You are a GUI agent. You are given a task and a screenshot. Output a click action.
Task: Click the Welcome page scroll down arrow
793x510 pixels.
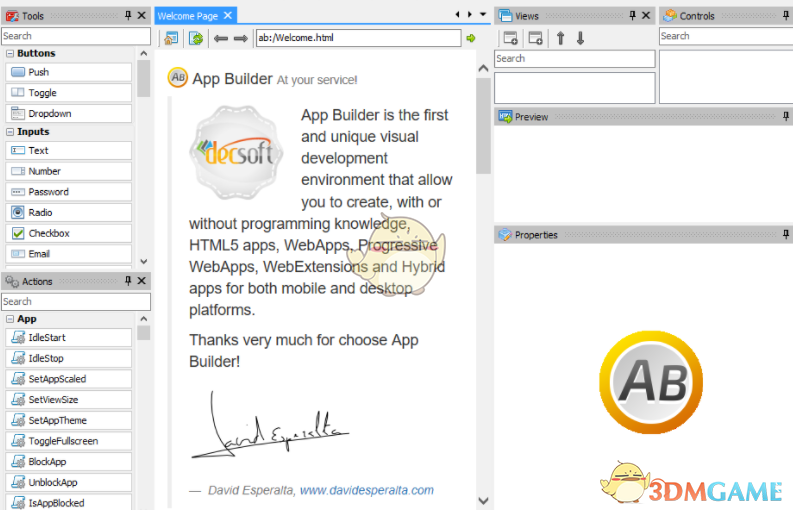click(x=483, y=501)
